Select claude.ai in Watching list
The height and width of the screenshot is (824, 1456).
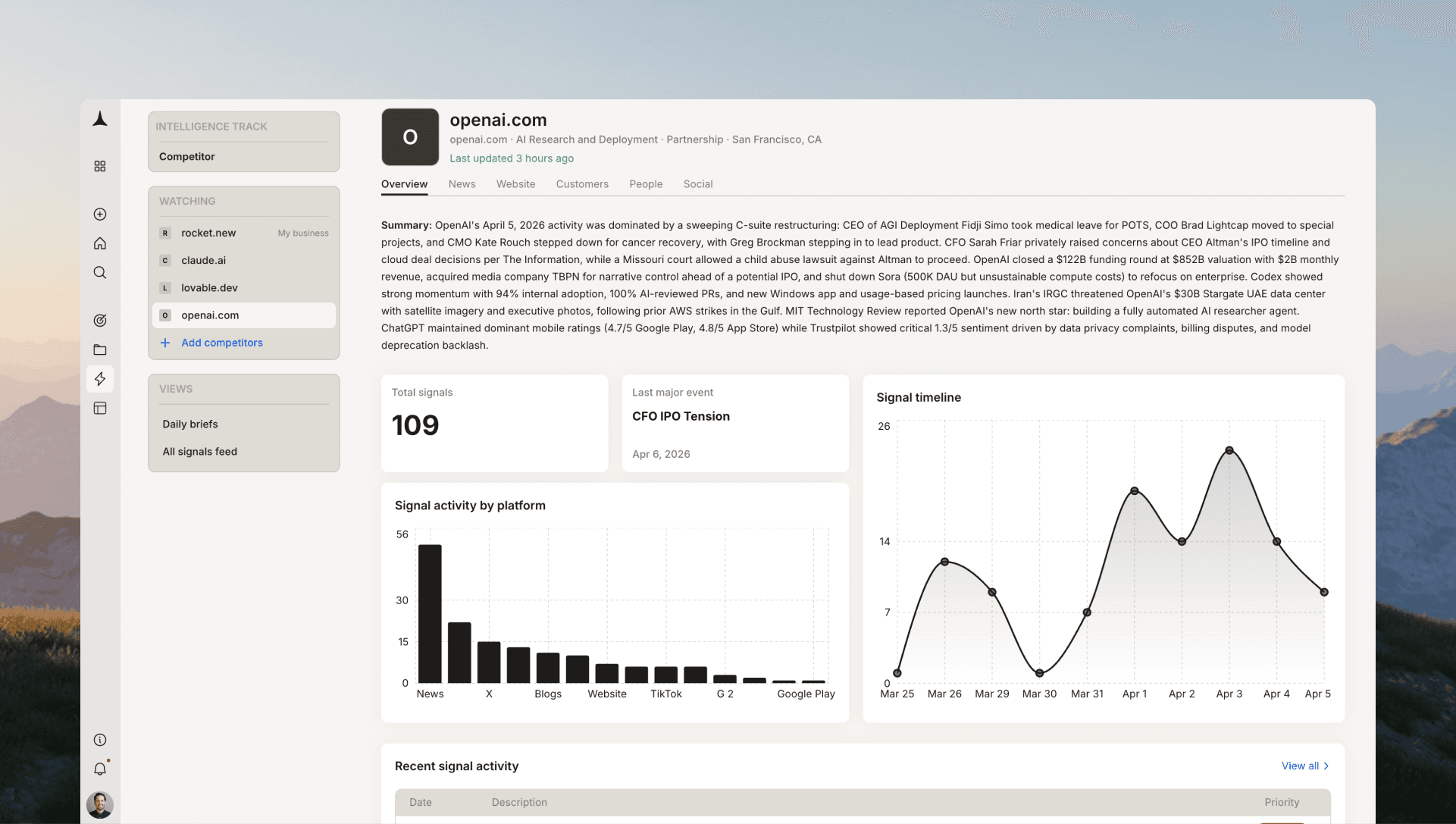point(204,260)
